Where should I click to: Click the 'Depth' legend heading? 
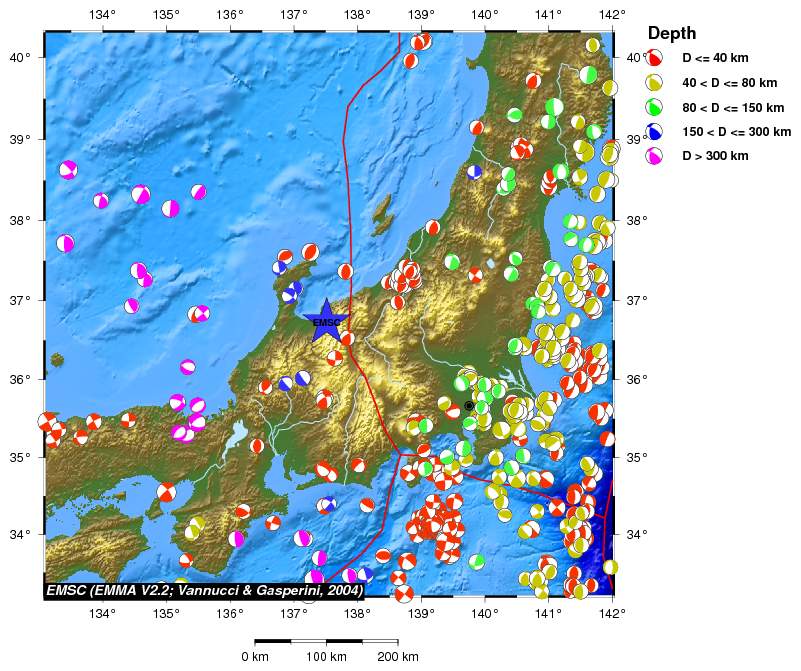point(672,34)
